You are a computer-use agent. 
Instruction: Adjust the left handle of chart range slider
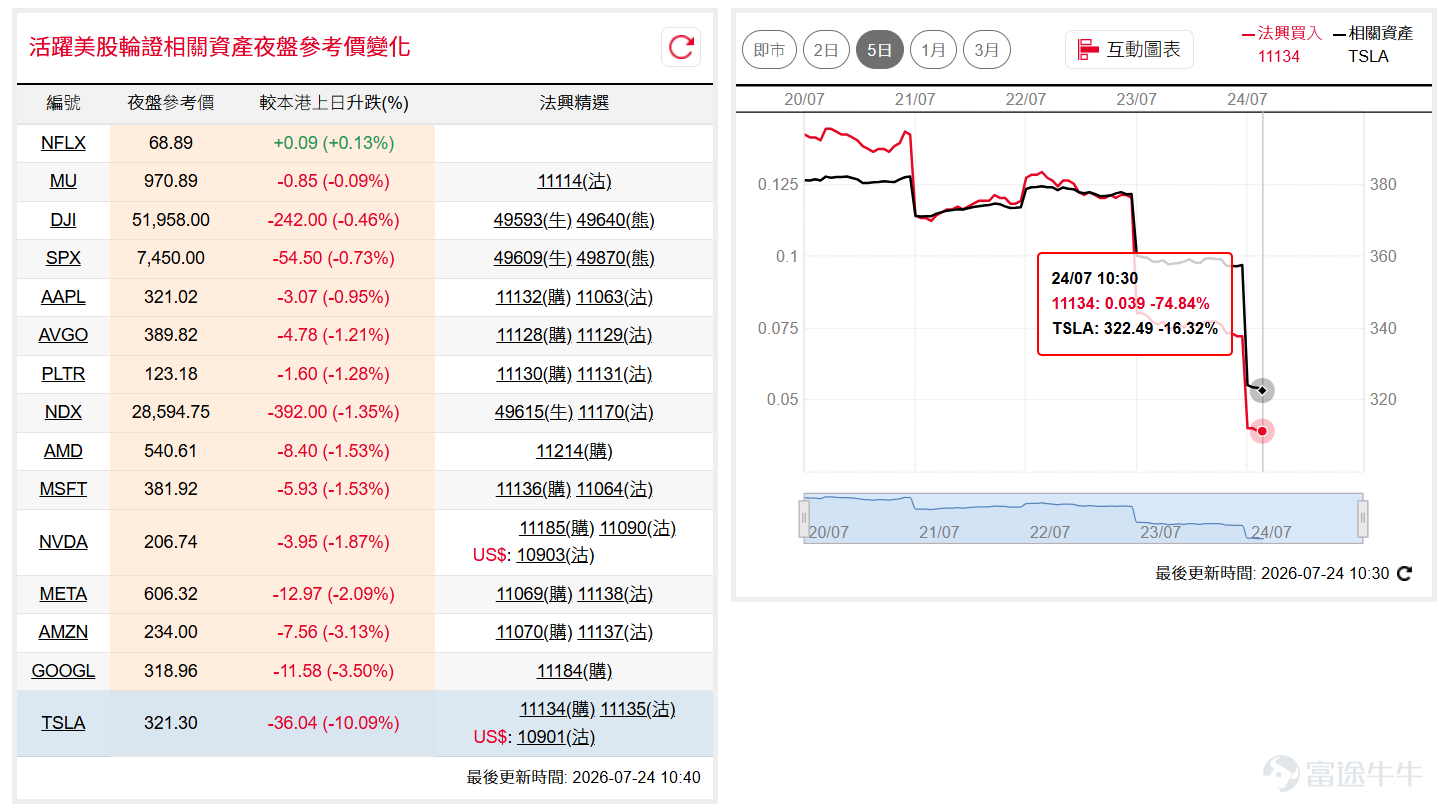point(803,518)
